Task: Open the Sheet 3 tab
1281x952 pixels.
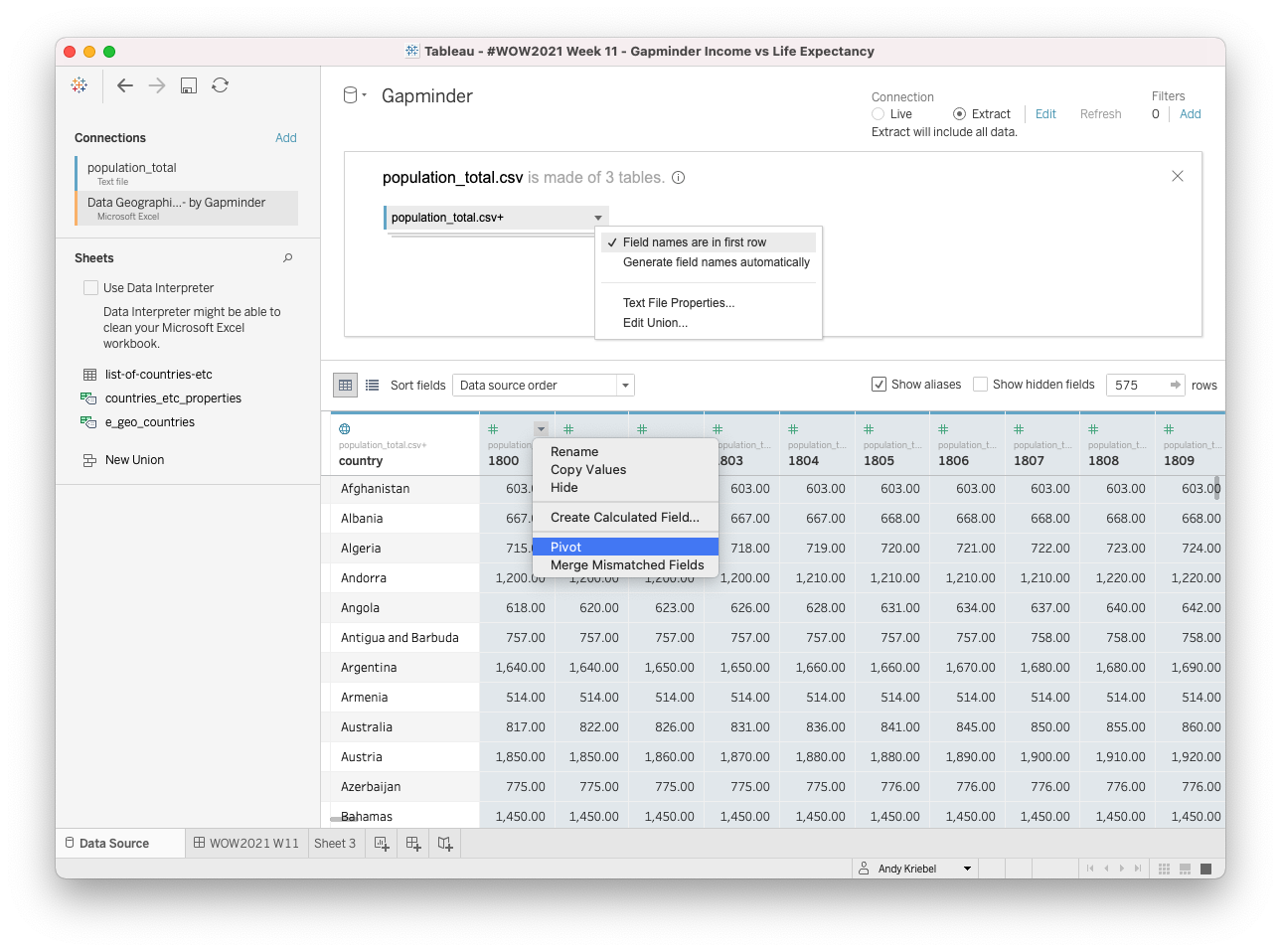Action: click(335, 844)
